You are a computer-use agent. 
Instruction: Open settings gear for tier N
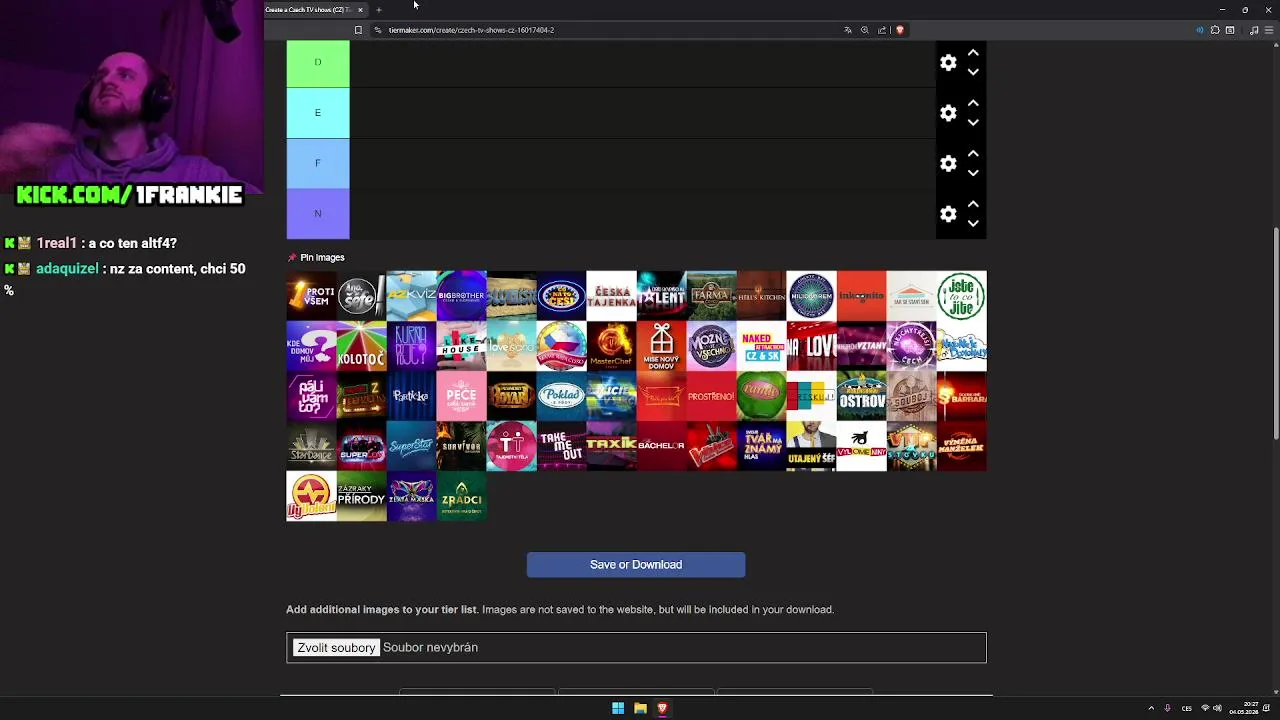[948, 214]
